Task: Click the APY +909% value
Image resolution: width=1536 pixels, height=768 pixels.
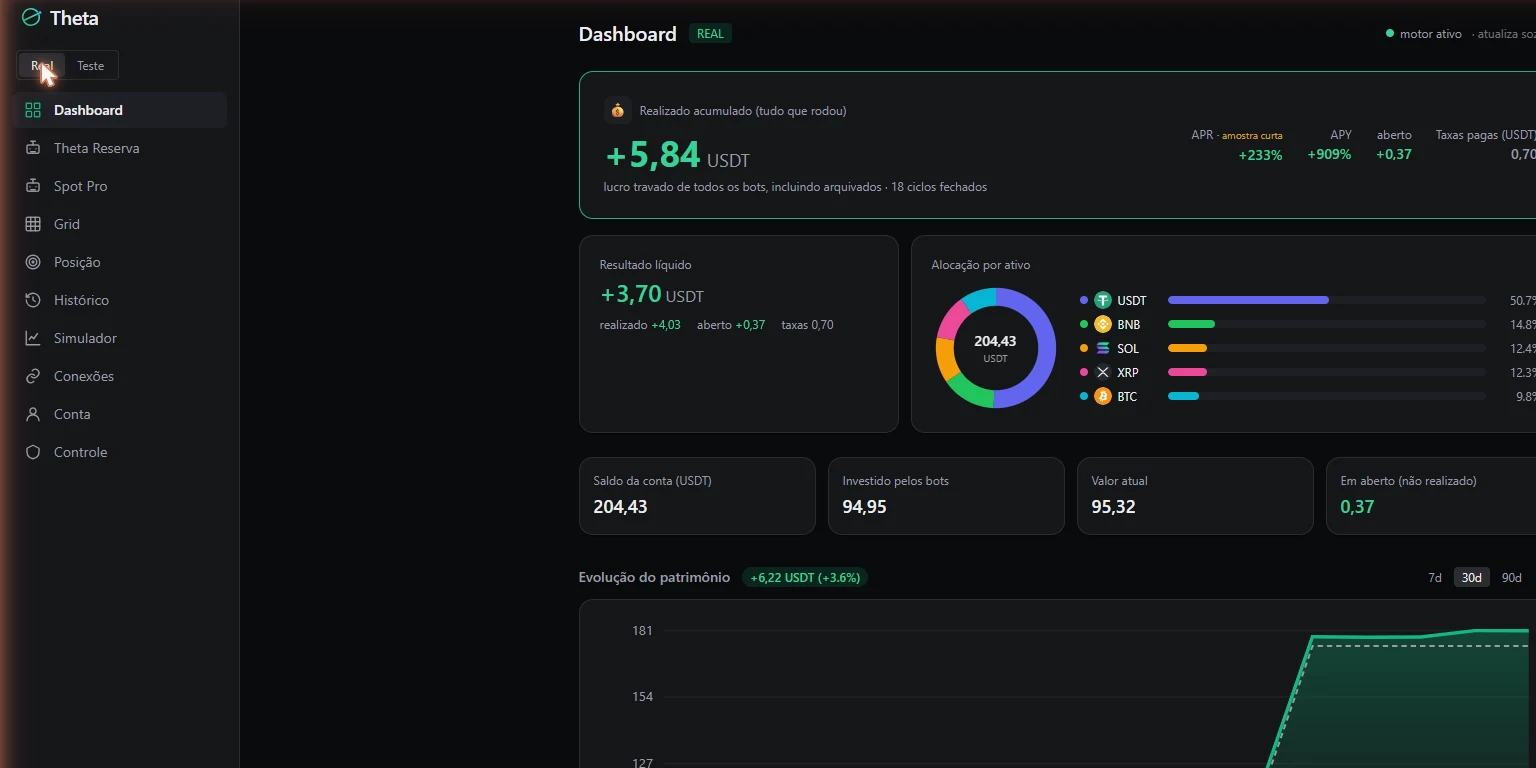Action: tap(1329, 155)
